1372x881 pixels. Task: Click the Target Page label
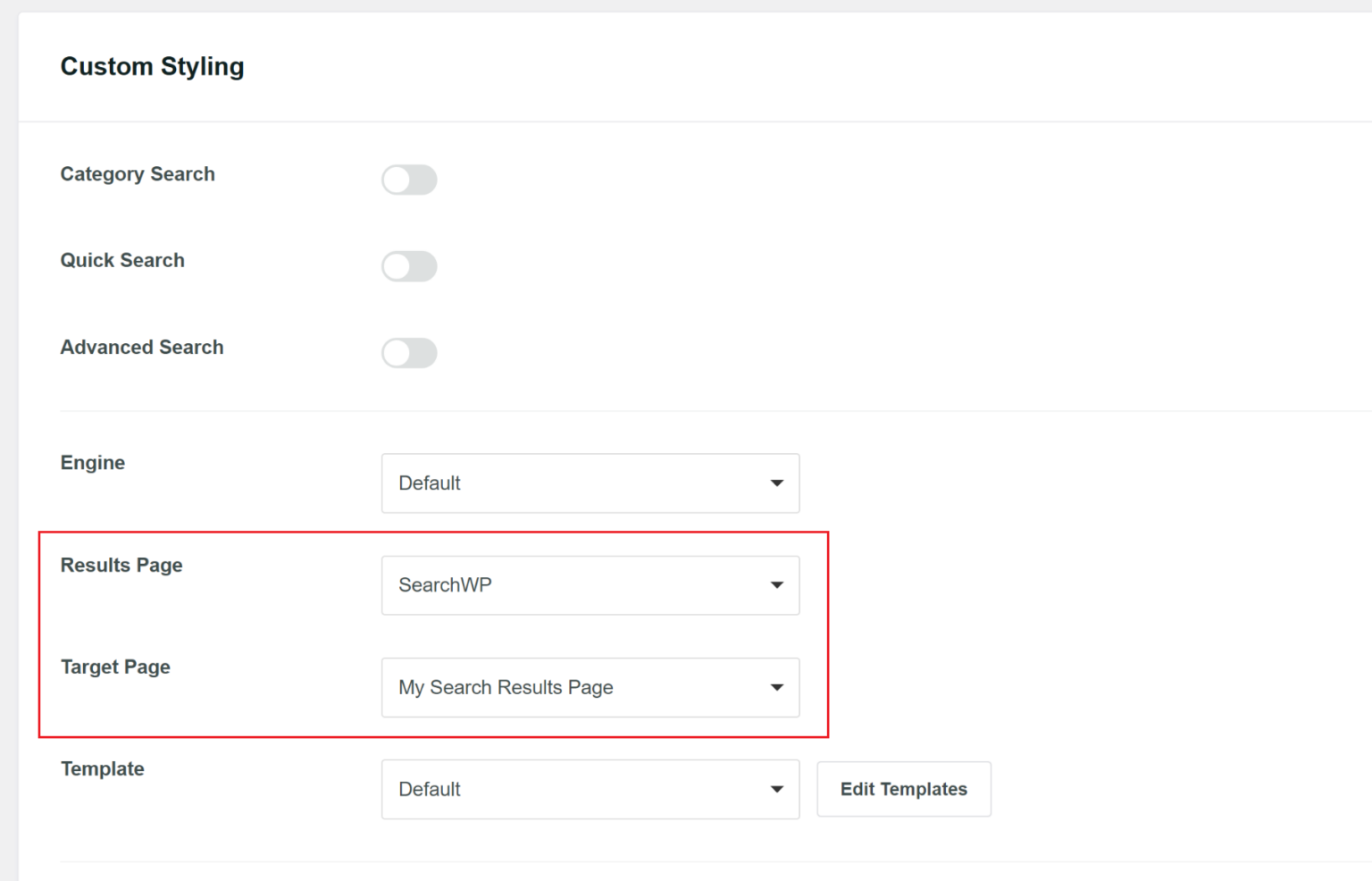coord(115,667)
